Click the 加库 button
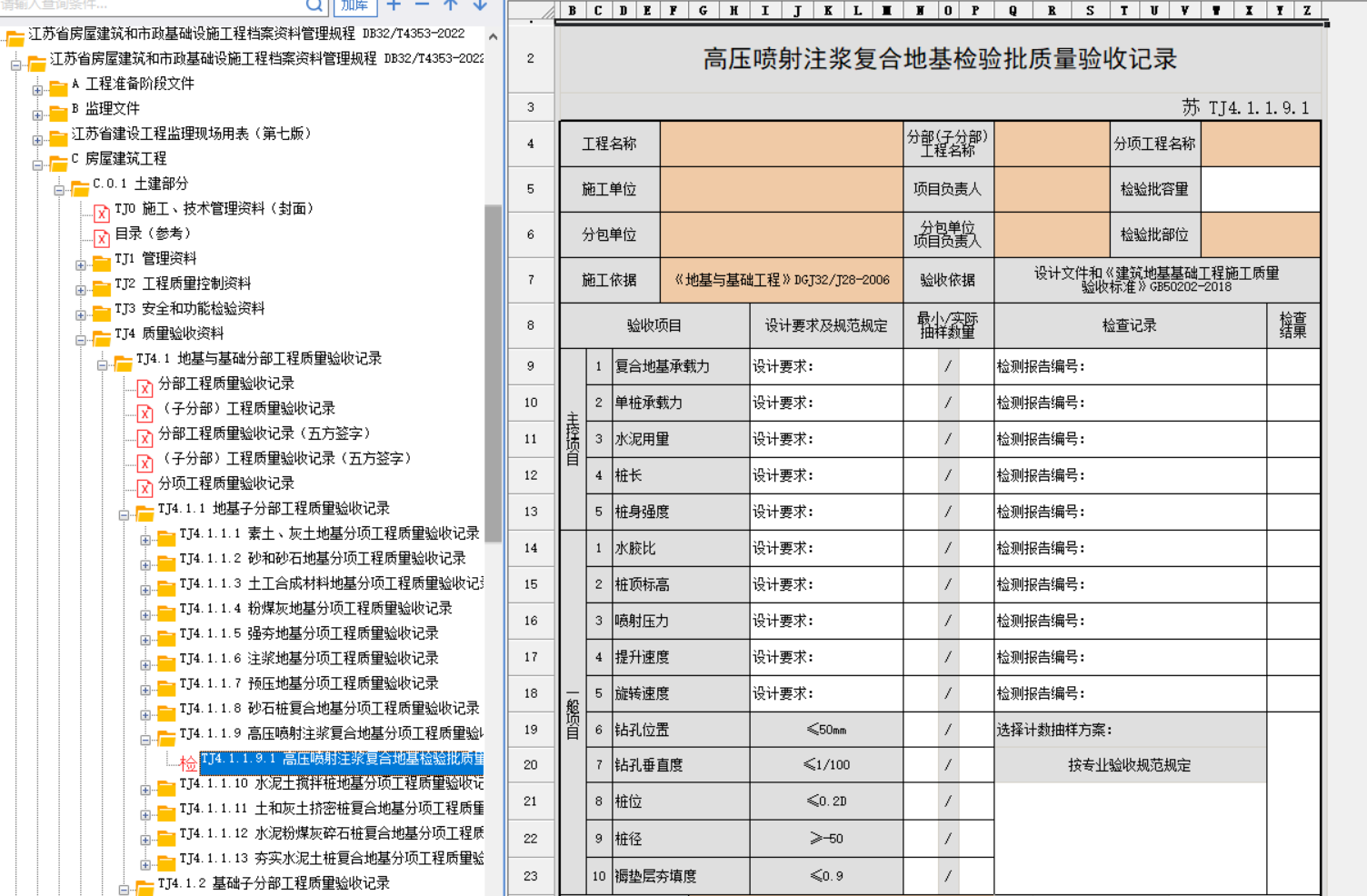 354,5
